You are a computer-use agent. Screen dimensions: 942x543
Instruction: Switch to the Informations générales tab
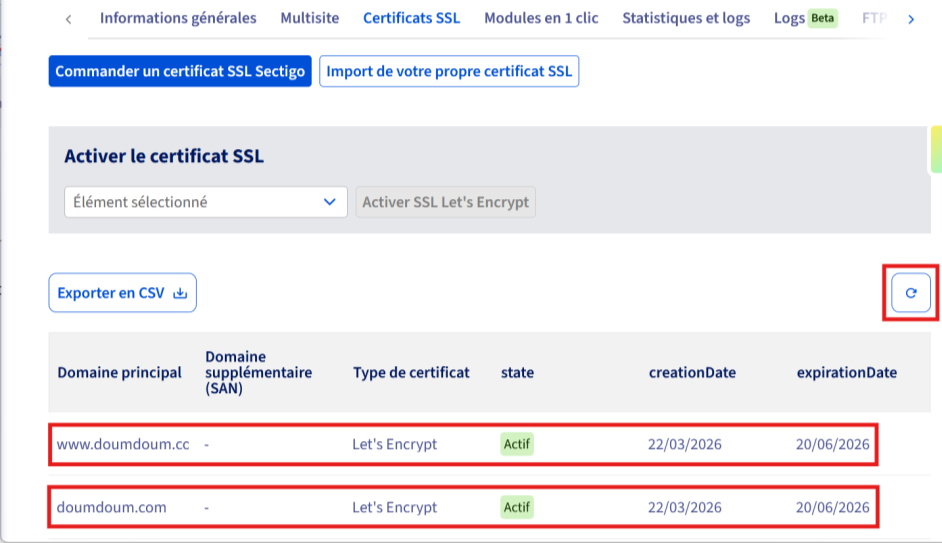coord(178,18)
